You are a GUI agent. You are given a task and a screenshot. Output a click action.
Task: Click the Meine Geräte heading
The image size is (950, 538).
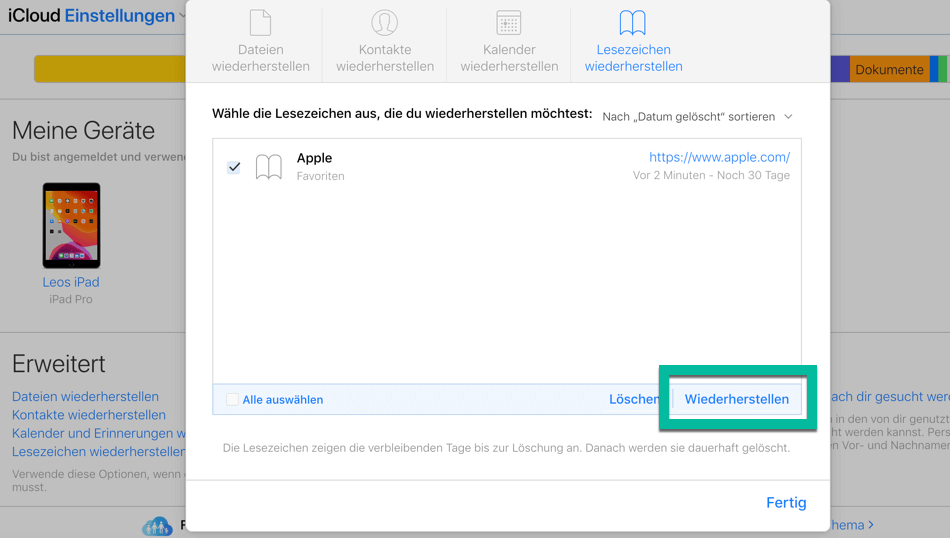pyautogui.click(x=84, y=131)
